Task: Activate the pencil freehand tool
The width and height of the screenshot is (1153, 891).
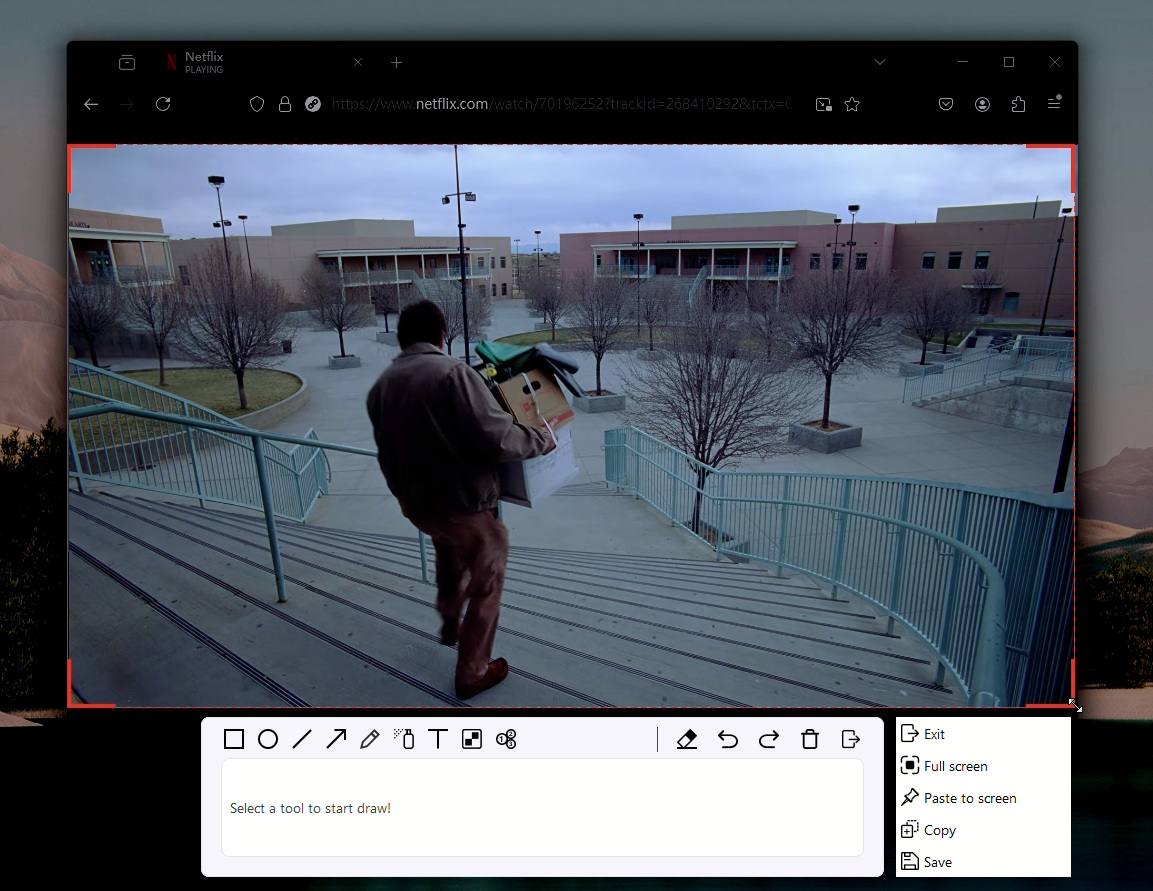Action: pos(370,739)
